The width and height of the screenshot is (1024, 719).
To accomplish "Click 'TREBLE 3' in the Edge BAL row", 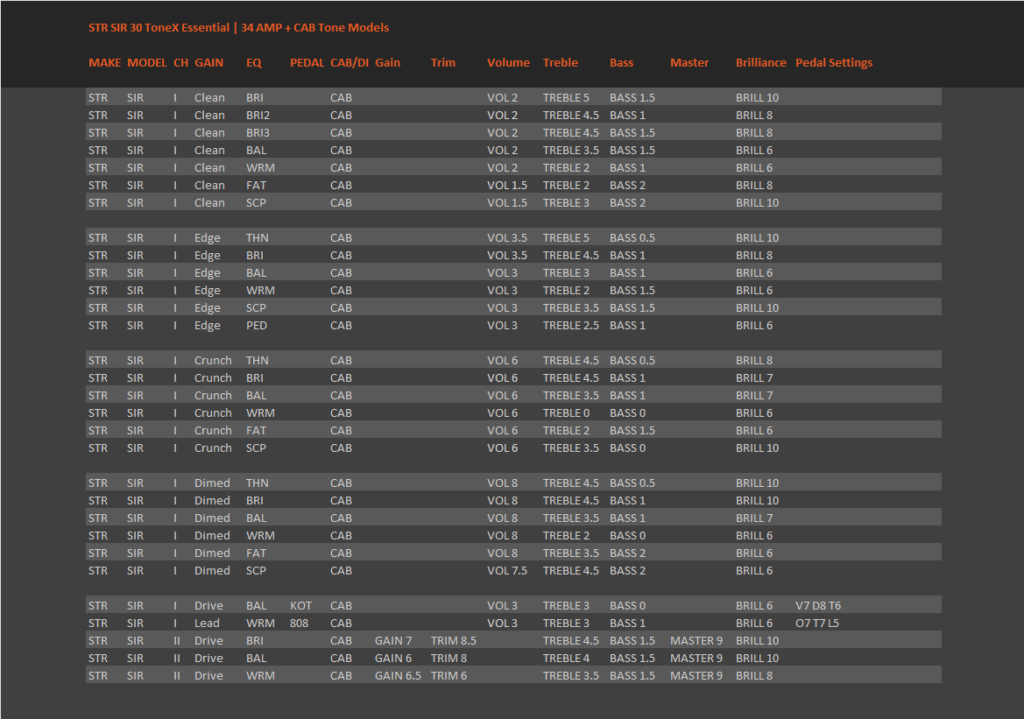I will 566,273.
